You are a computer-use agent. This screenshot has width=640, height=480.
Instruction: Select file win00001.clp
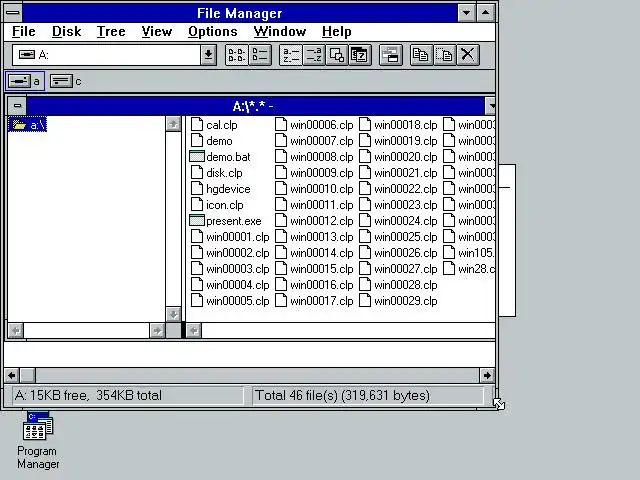230,237
